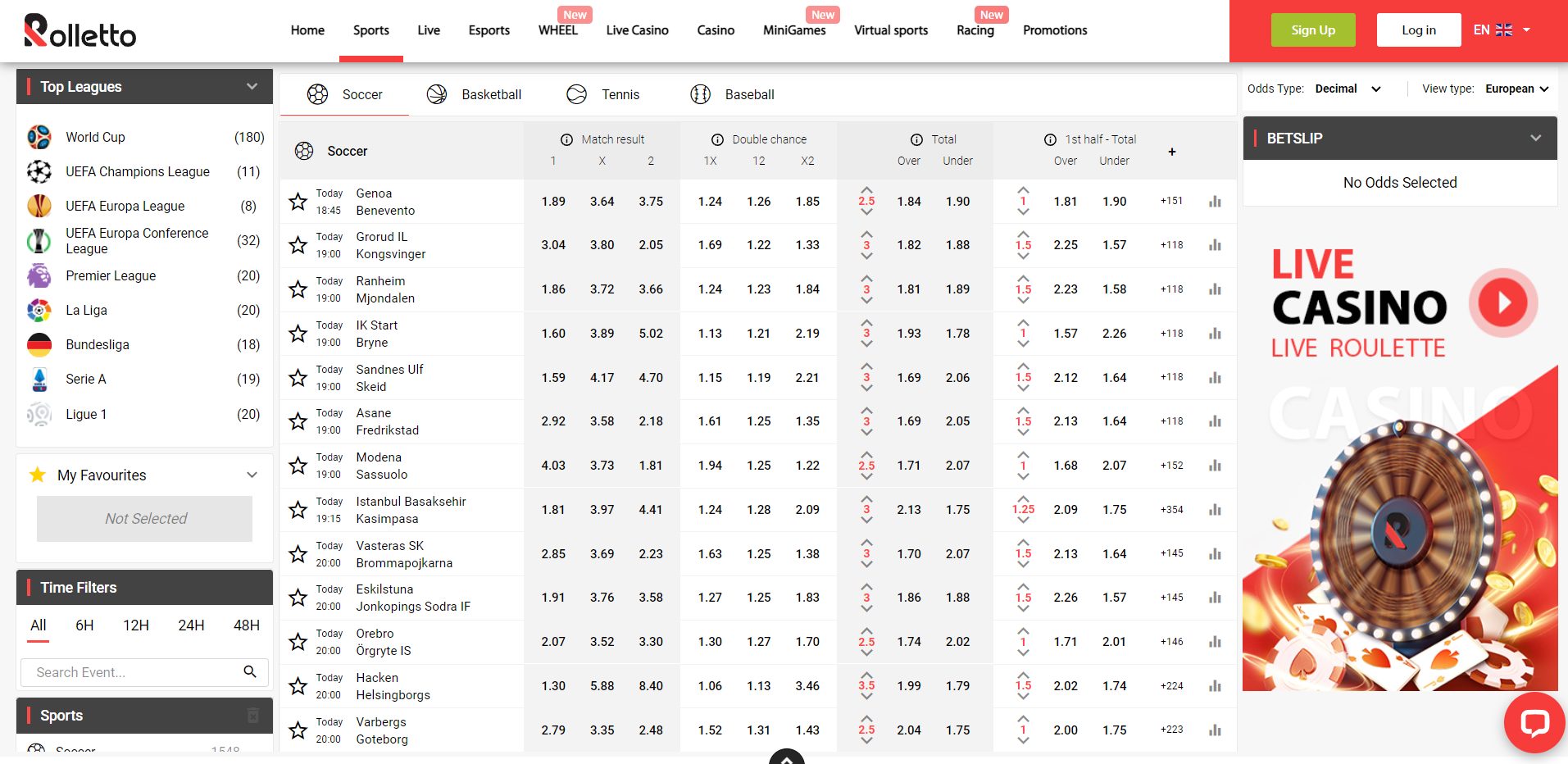Open the Premier League link

point(111,276)
